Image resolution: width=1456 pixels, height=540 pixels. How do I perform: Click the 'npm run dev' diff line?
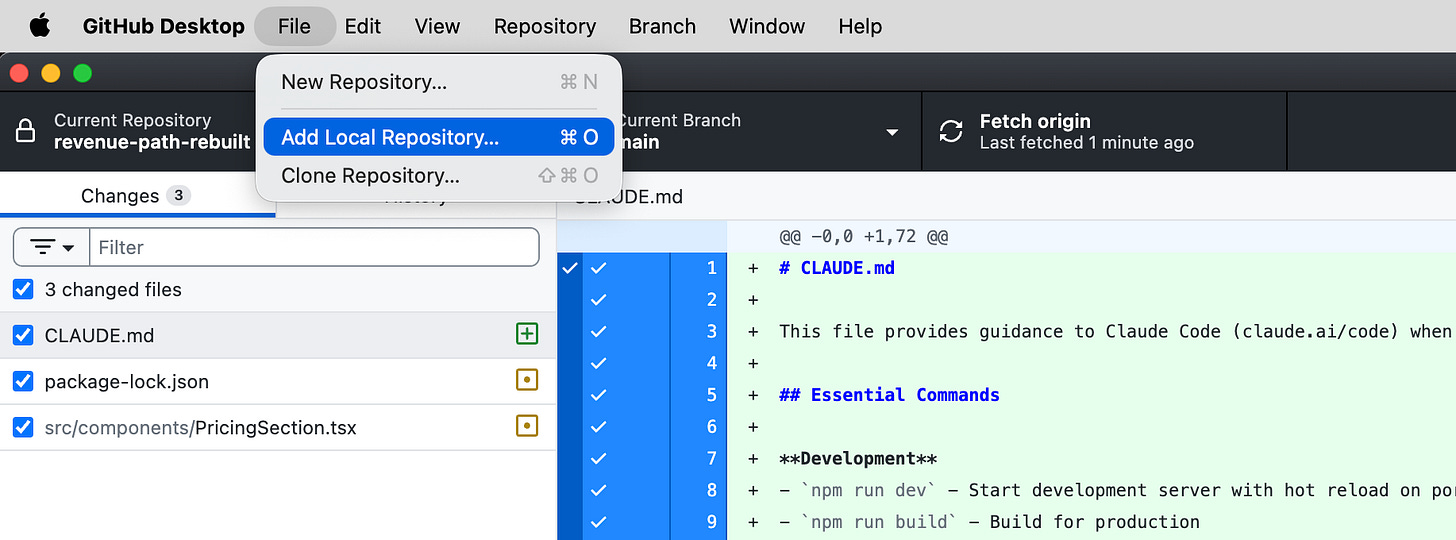(x=1091, y=490)
